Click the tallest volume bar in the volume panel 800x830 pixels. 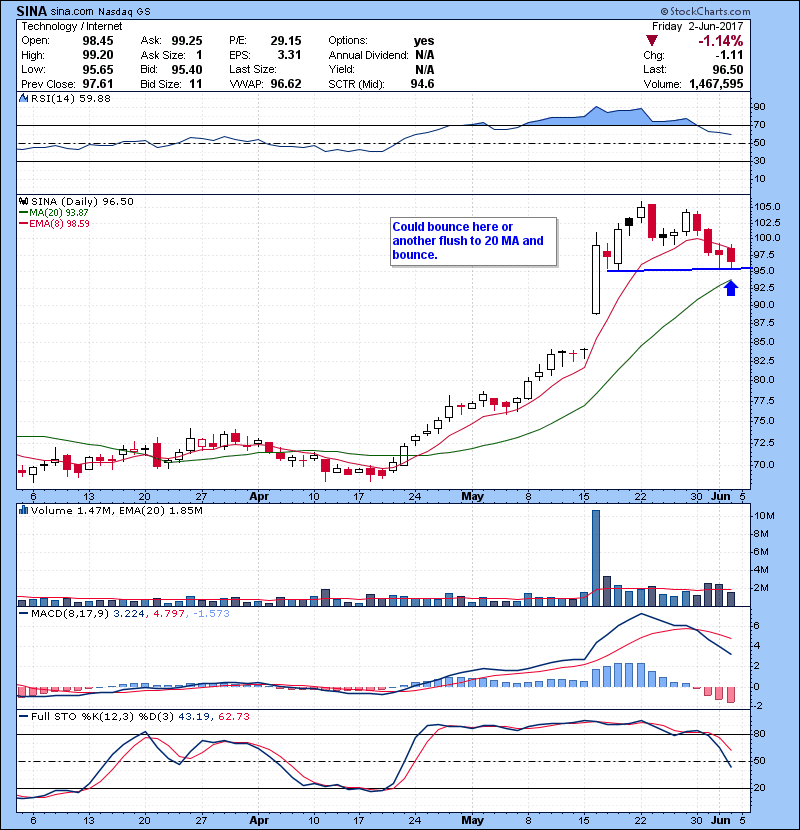click(x=596, y=558)
